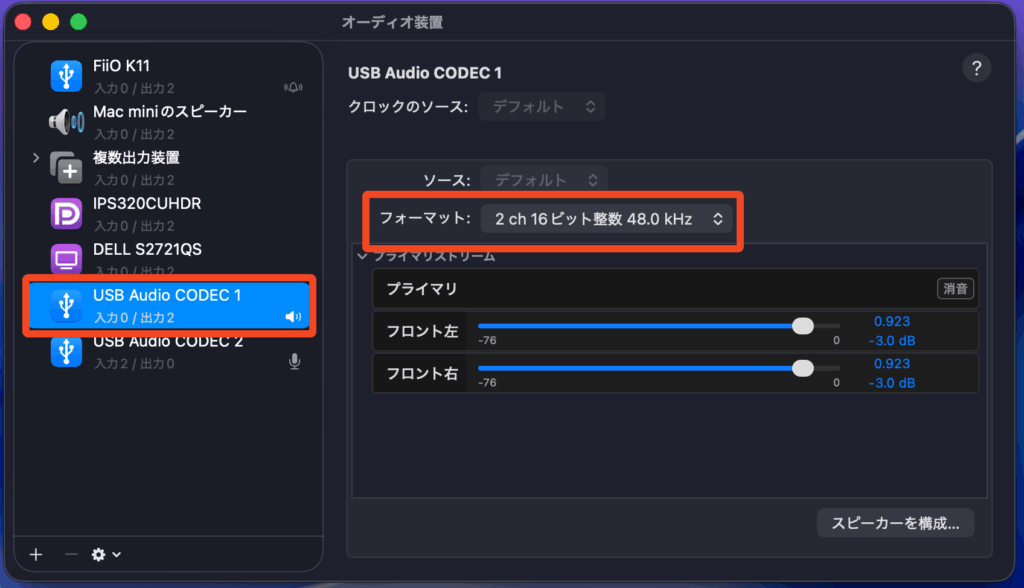Expand the 複数出力装置 disclosure arrow
1024x588 pixels.
[37, 158]
